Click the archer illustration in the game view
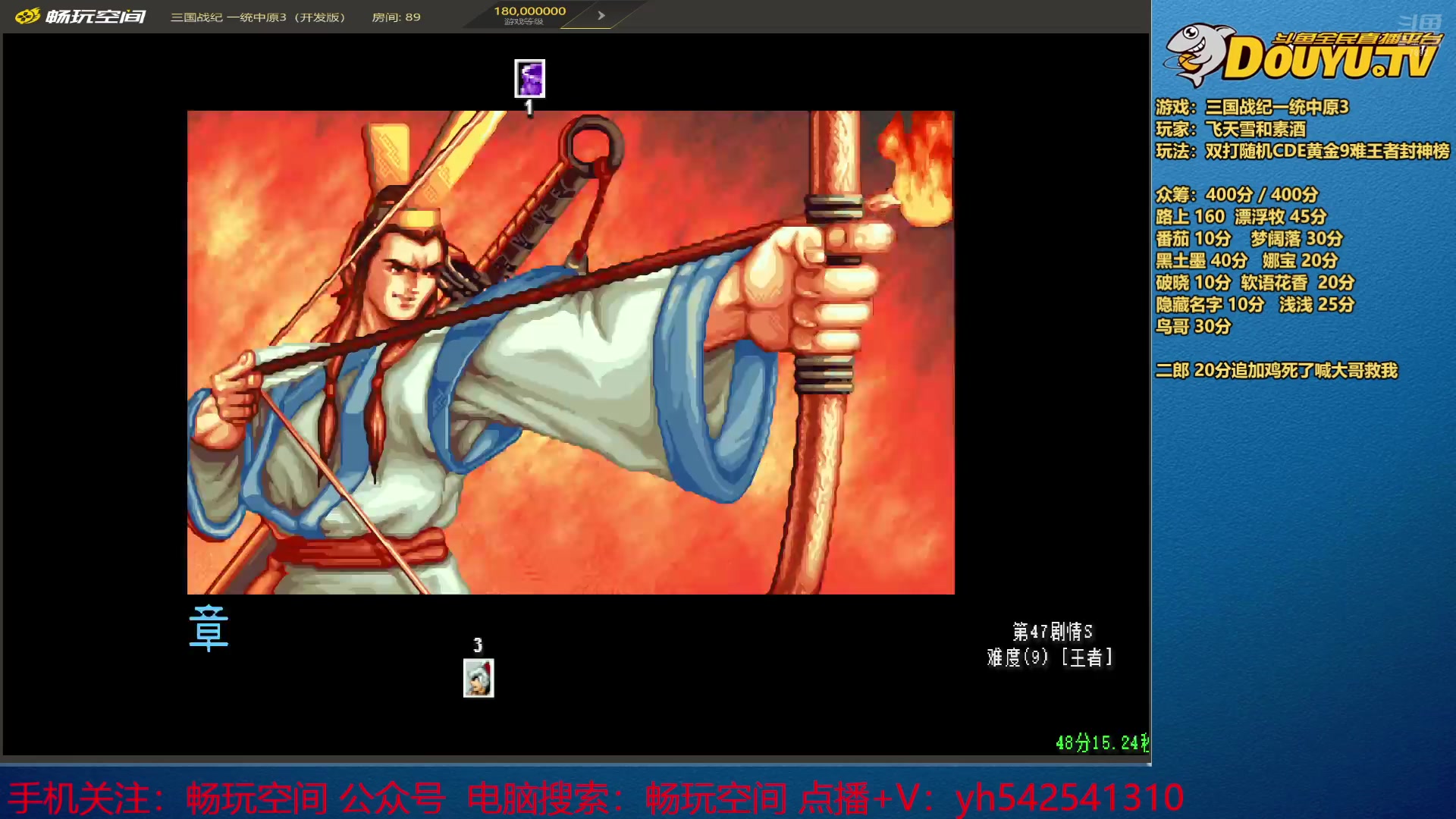 [x=570, y=353]
